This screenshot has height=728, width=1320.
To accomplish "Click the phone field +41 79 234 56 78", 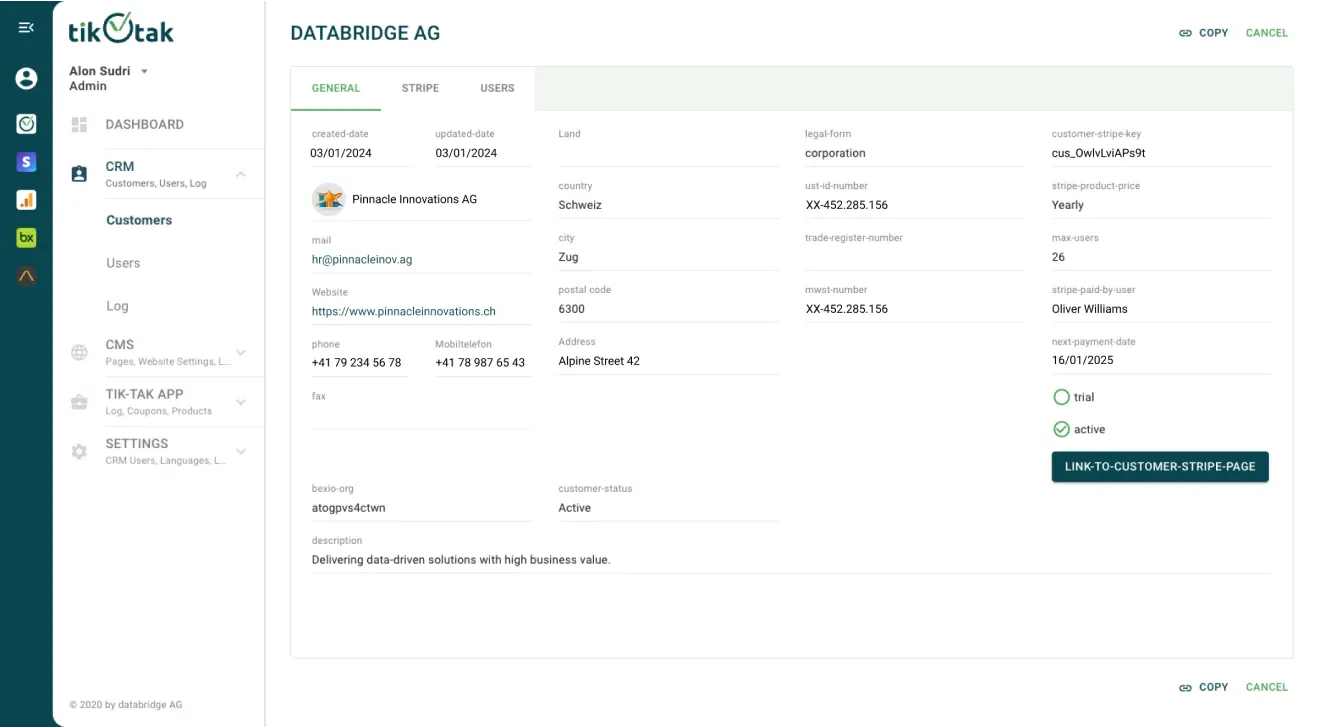I will (x=360, y=357).
